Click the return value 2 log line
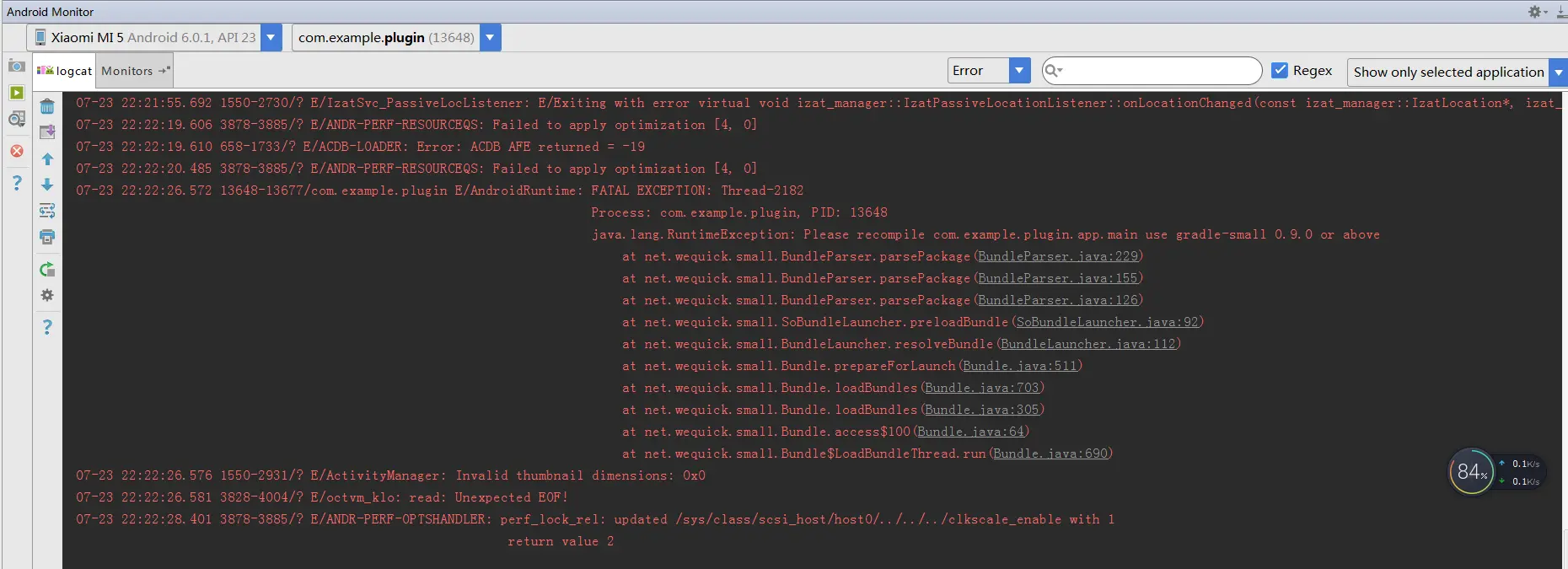The image size is (1568, 569). 561,541
